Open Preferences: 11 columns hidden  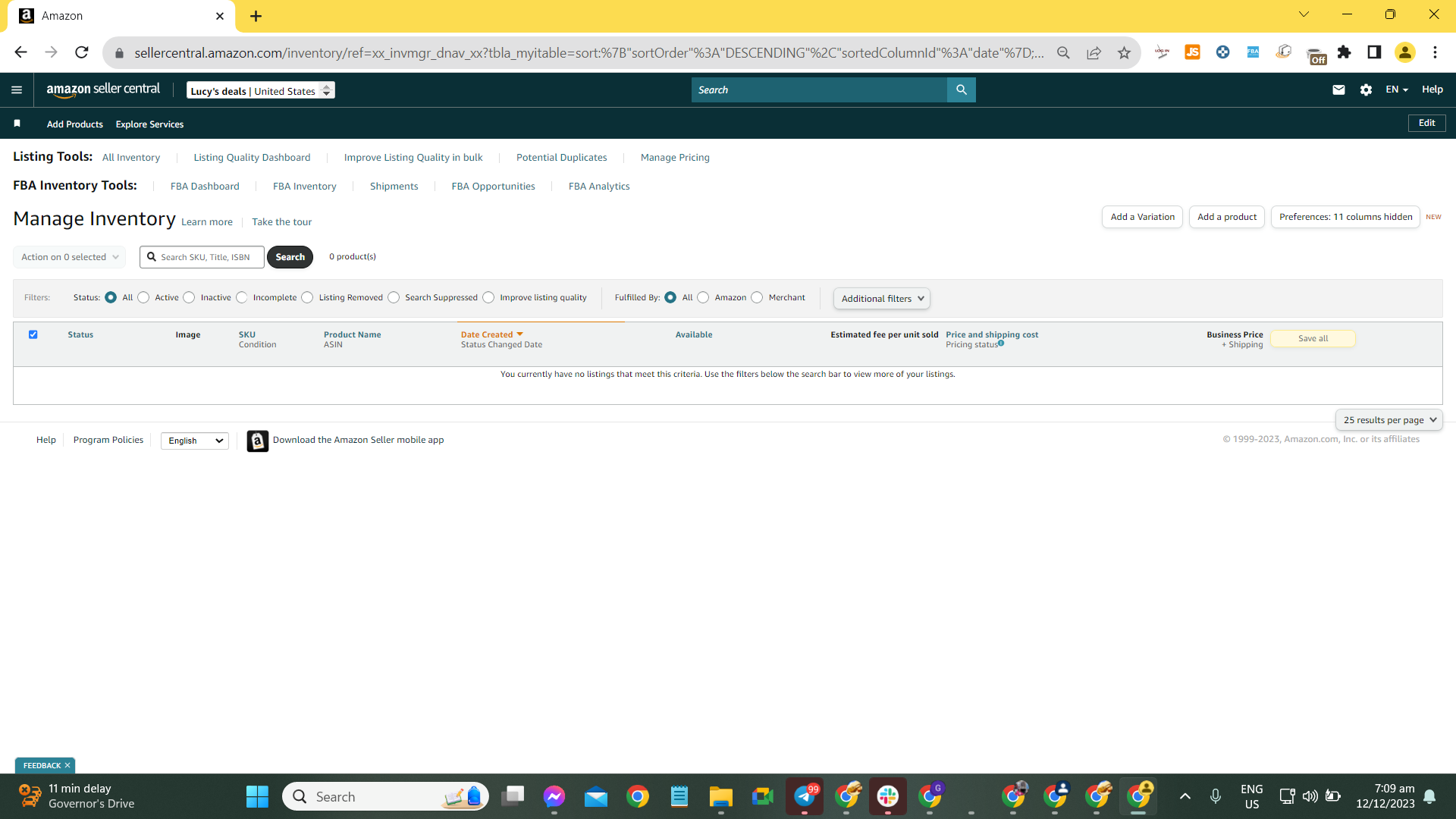[x=1345, y=217]
